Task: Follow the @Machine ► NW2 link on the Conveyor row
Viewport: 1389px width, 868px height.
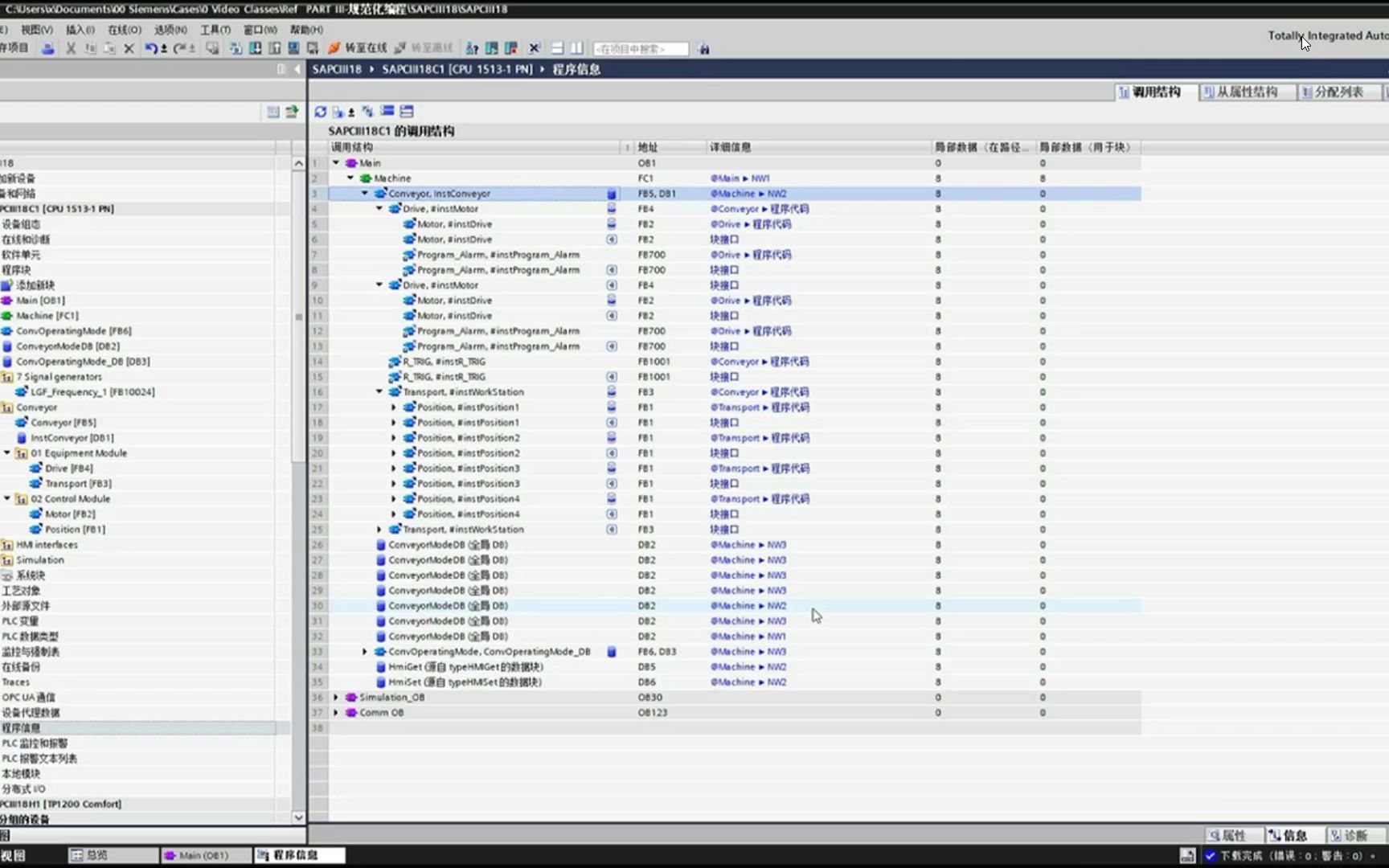Action: tap(748, 194)
